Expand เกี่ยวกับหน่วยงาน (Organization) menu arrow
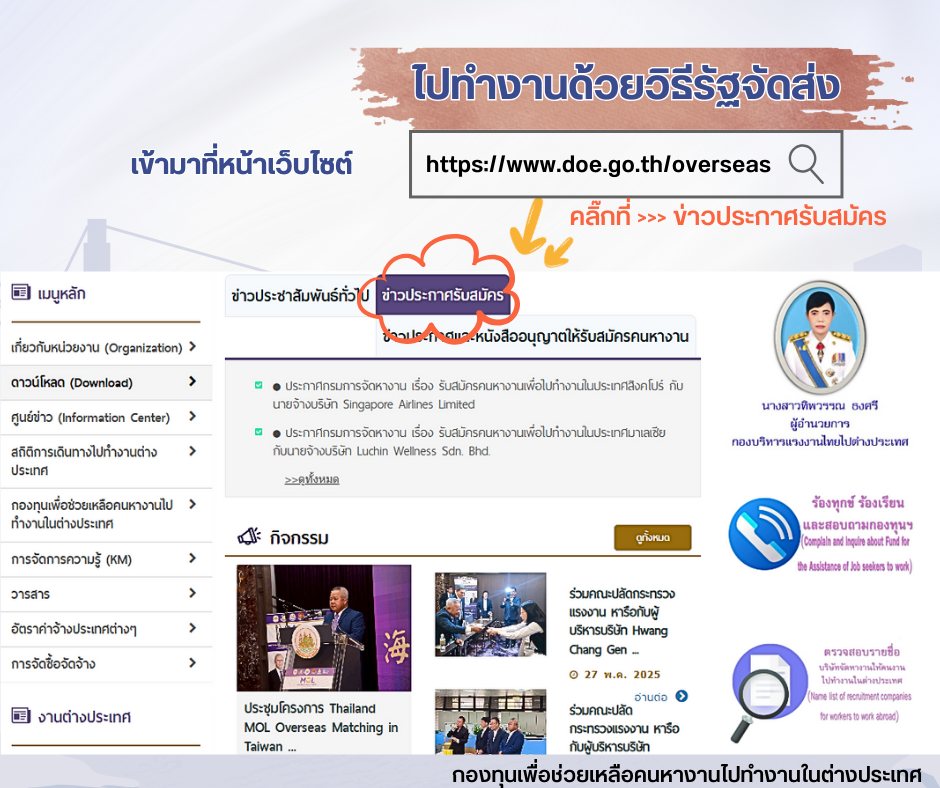Screen dimensions: 940x788 pos(192,347)
